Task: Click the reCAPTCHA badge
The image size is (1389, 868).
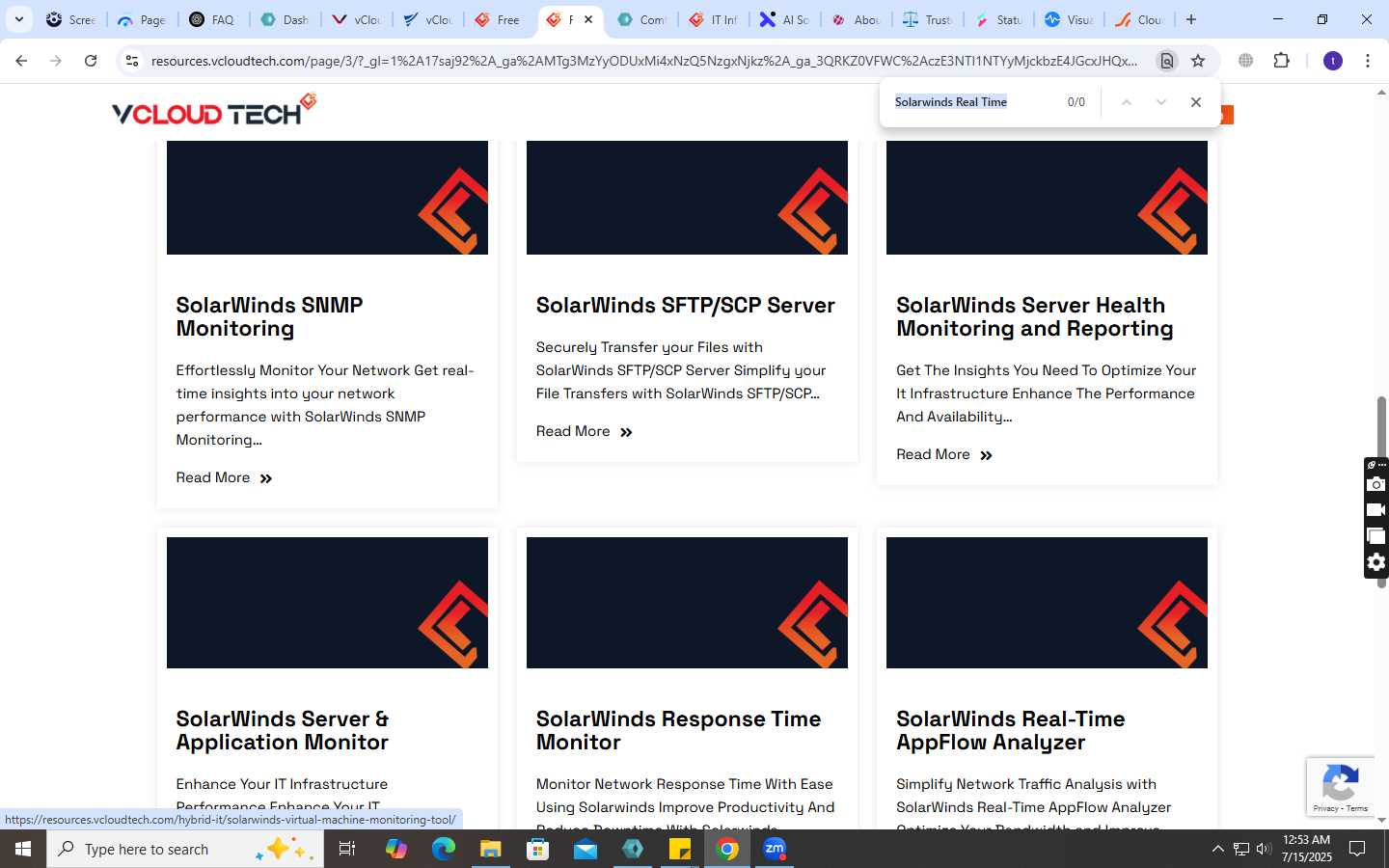Action: pyautogui.click(x=1341, y=786)
